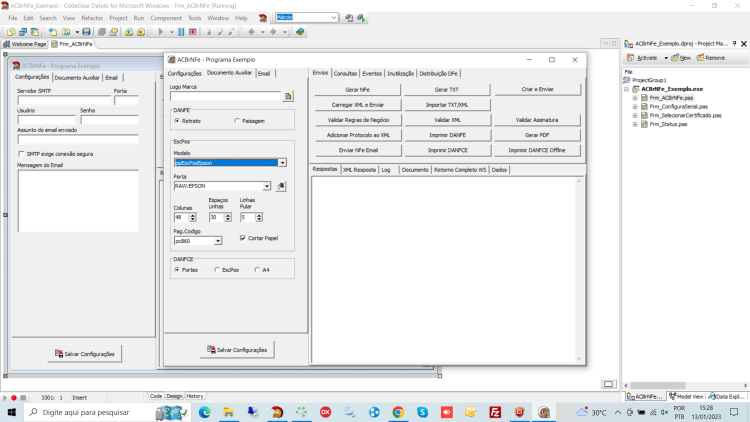Click the set debug desktop icon

pyautogui.click(x=361, y=18)
